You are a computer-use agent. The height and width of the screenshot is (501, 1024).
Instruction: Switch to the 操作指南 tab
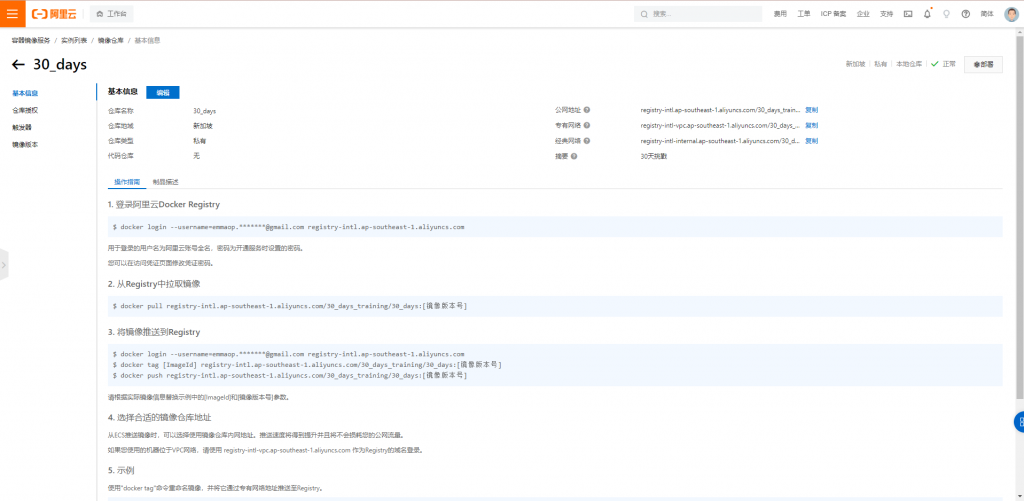pos(127,182)
